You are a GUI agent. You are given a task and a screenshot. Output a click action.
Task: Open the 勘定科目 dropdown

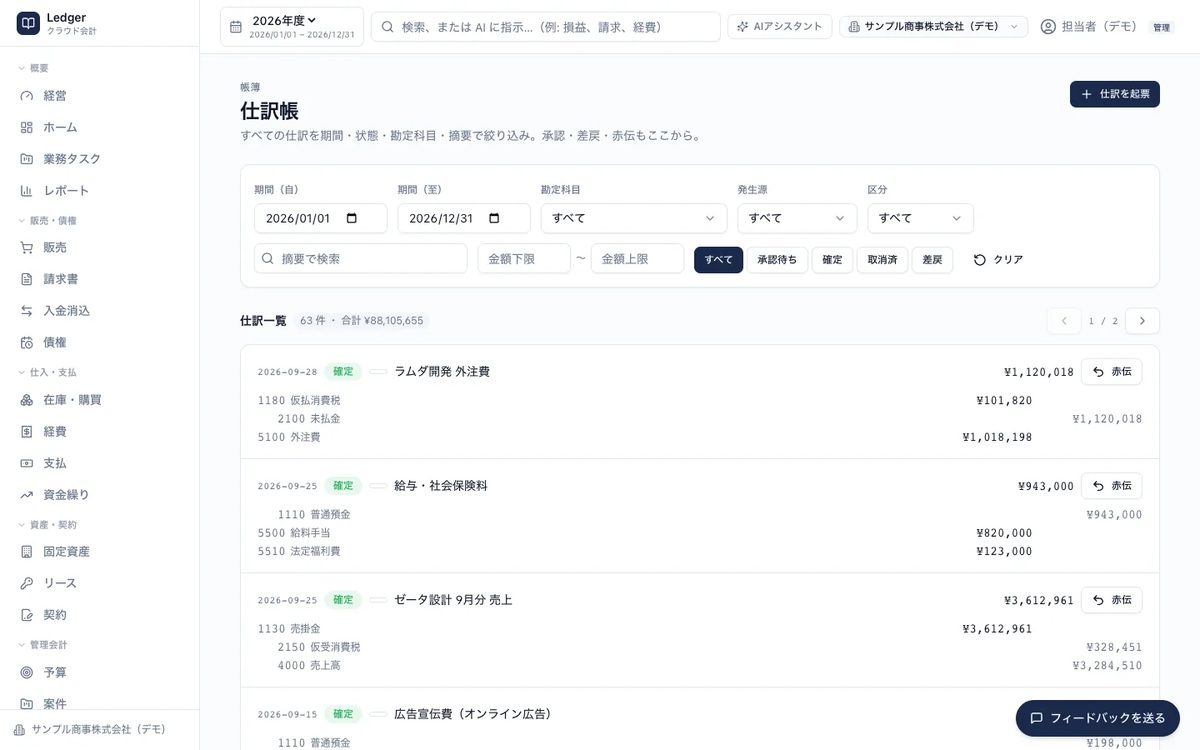tap(634, 218)
